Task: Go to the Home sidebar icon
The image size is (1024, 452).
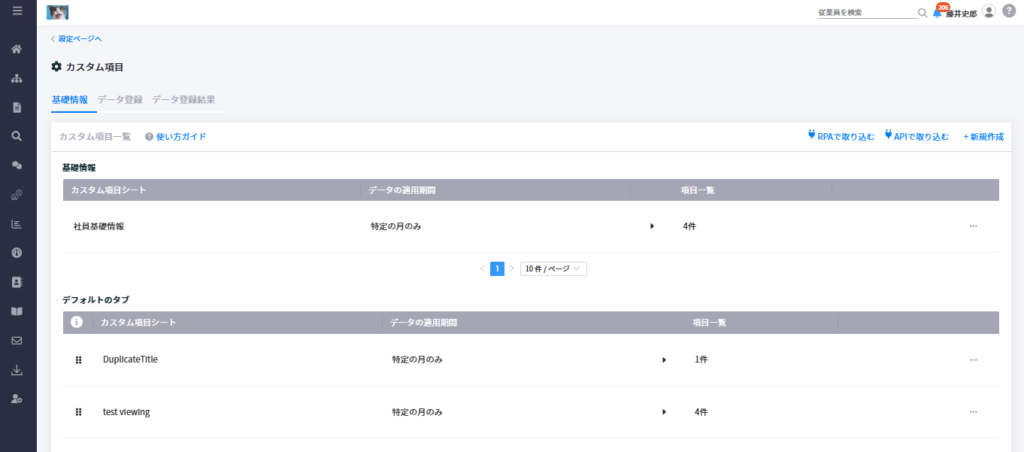Action: point(18,50)
